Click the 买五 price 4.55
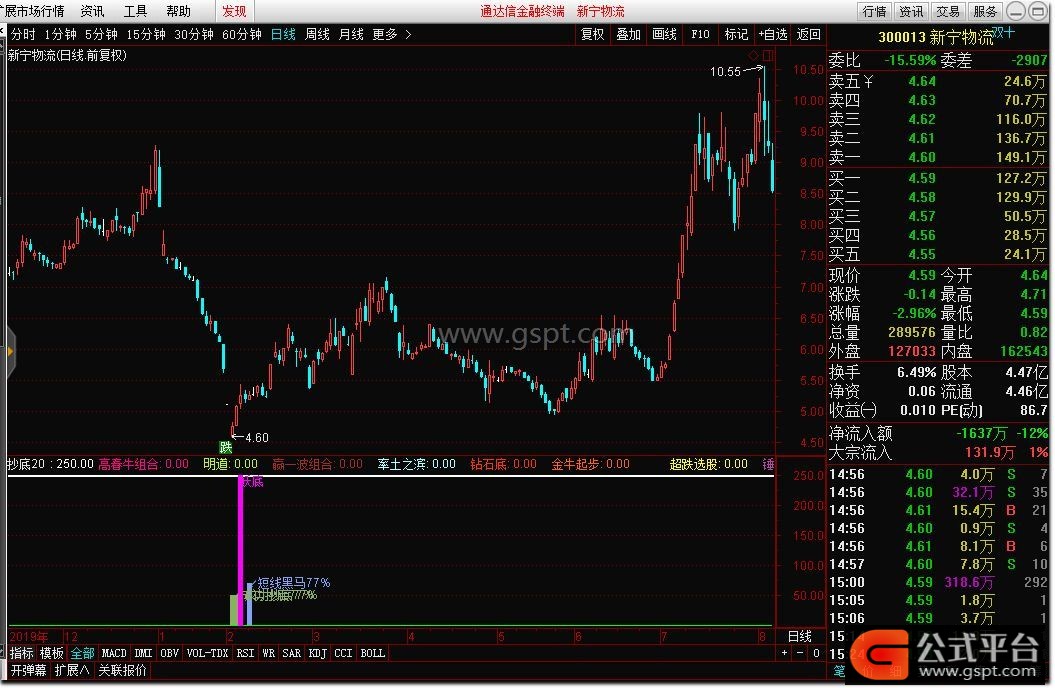1055x688 pixels. coord(922,254)
